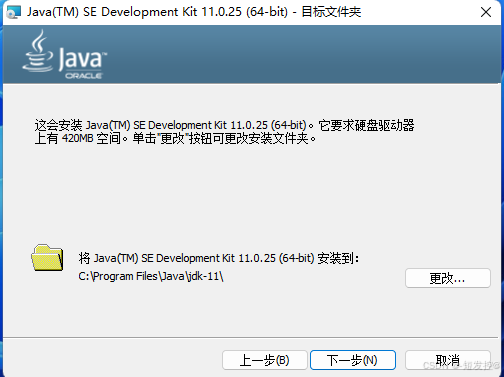Click the description line starting 这会安装

coord(224,125)
